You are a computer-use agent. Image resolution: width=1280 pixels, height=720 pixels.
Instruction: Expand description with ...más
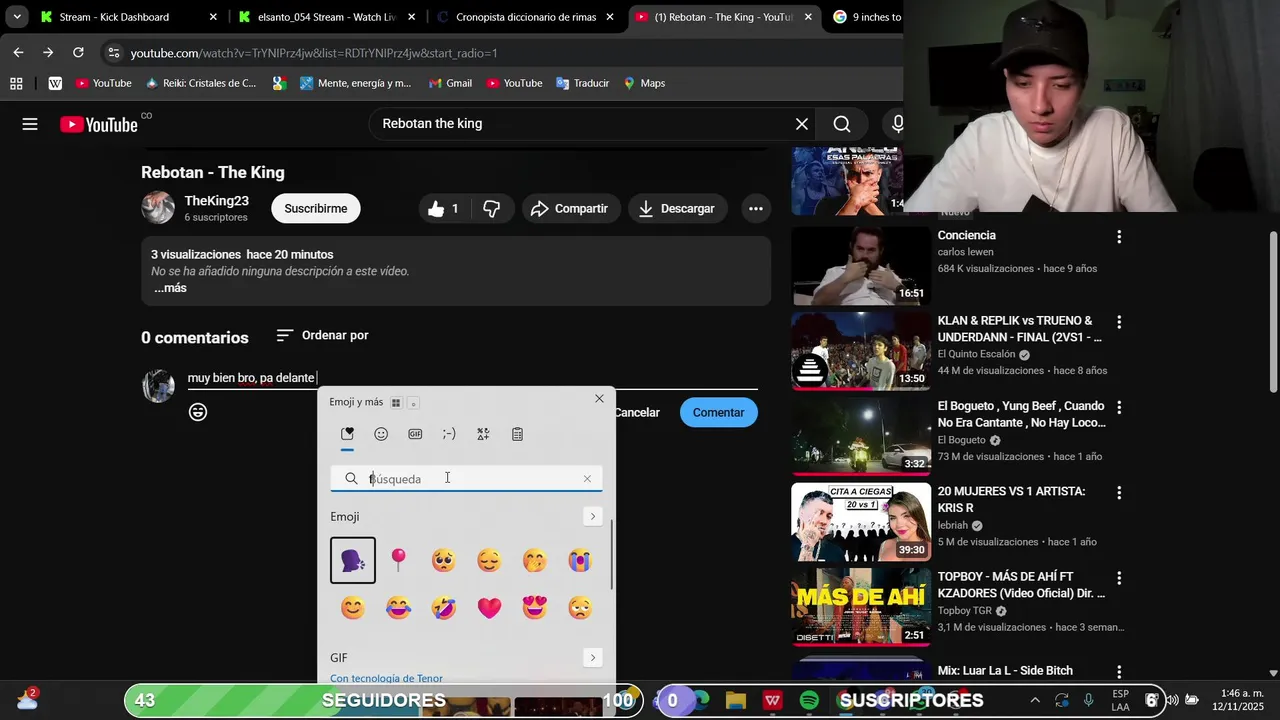(x=170, y=288)
